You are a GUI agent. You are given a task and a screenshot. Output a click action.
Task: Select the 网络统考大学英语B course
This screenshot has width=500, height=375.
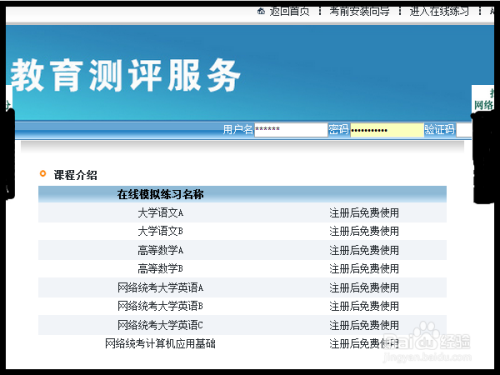pyautogui.click(x=160, y=306)
